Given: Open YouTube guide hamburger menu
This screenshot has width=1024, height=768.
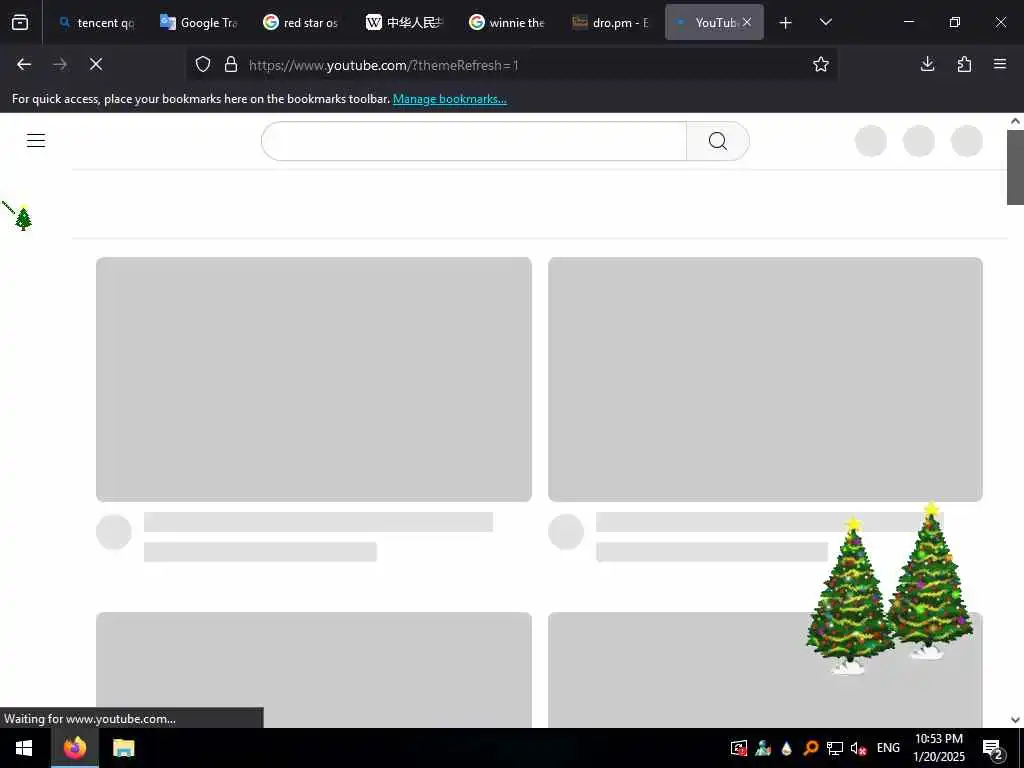Looking at the screenshot, I should [36, 140].
